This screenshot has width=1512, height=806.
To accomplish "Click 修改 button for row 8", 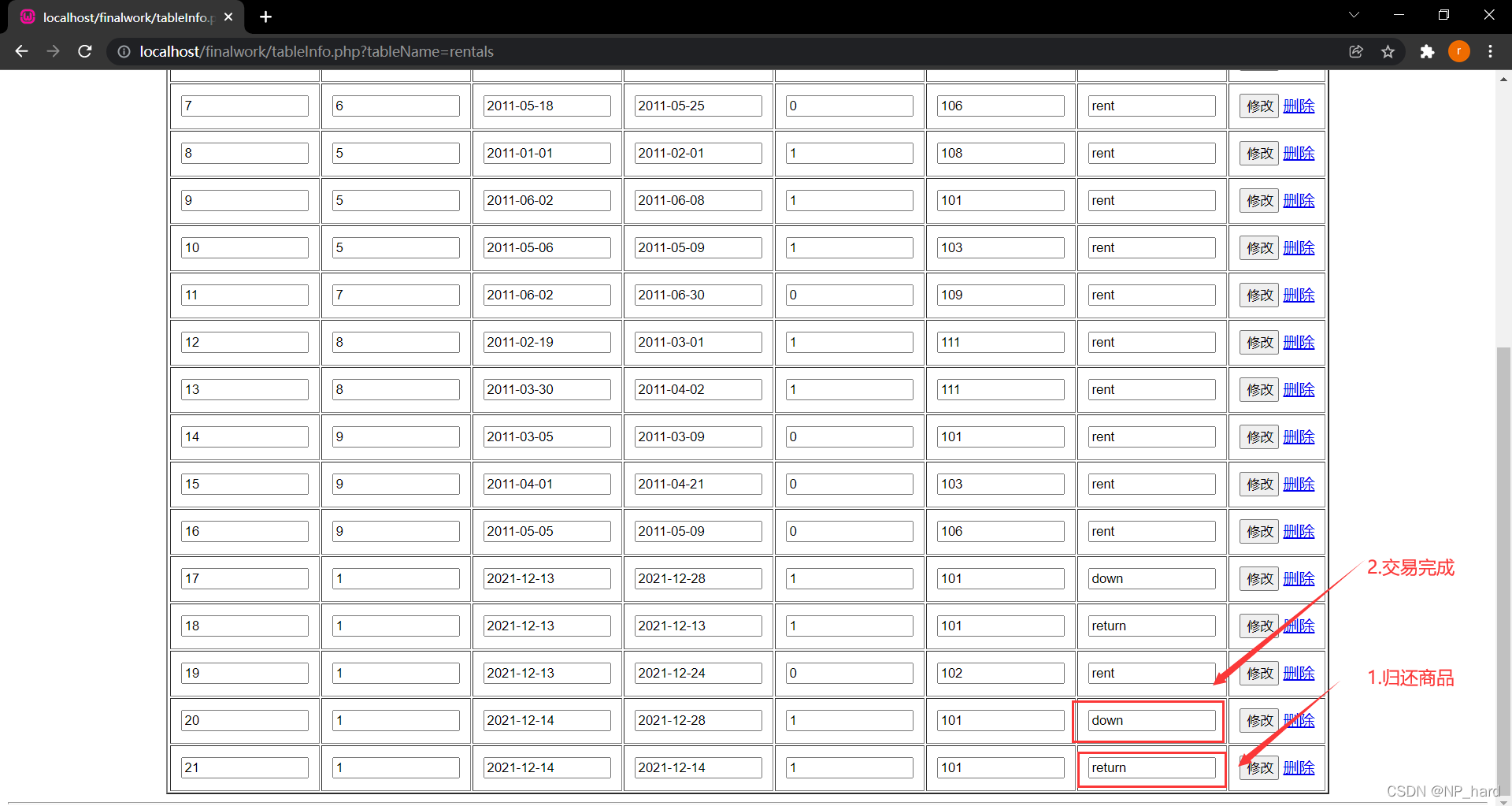I will (1259, 154).
